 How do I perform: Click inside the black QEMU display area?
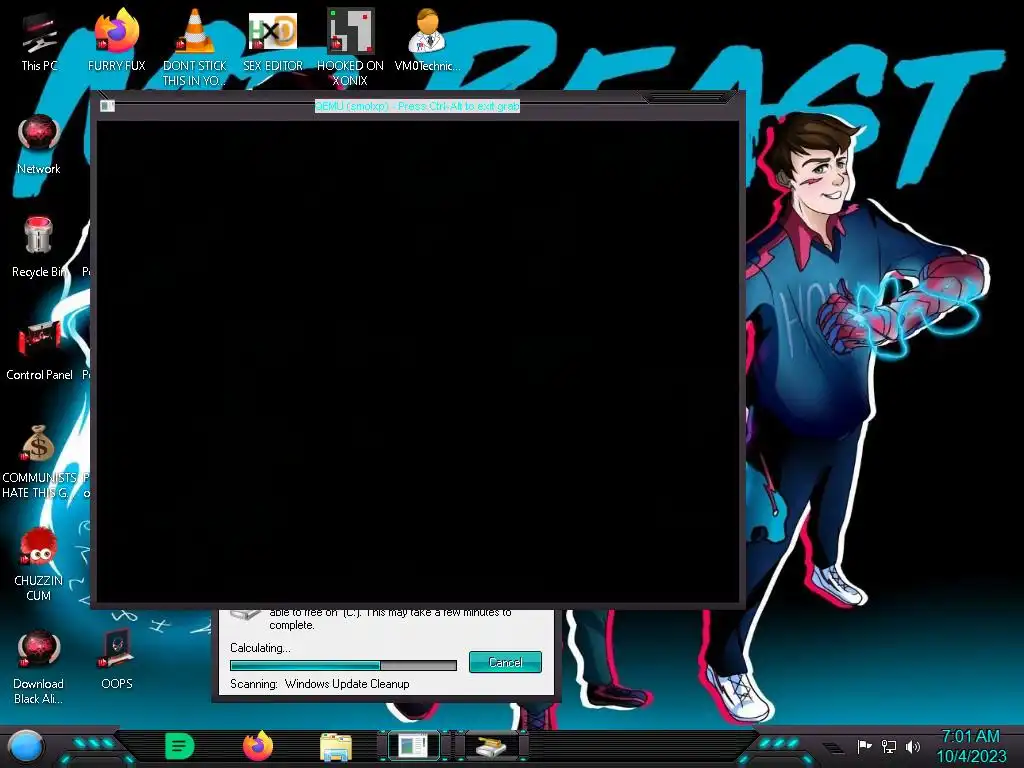[x=418, y=361]
